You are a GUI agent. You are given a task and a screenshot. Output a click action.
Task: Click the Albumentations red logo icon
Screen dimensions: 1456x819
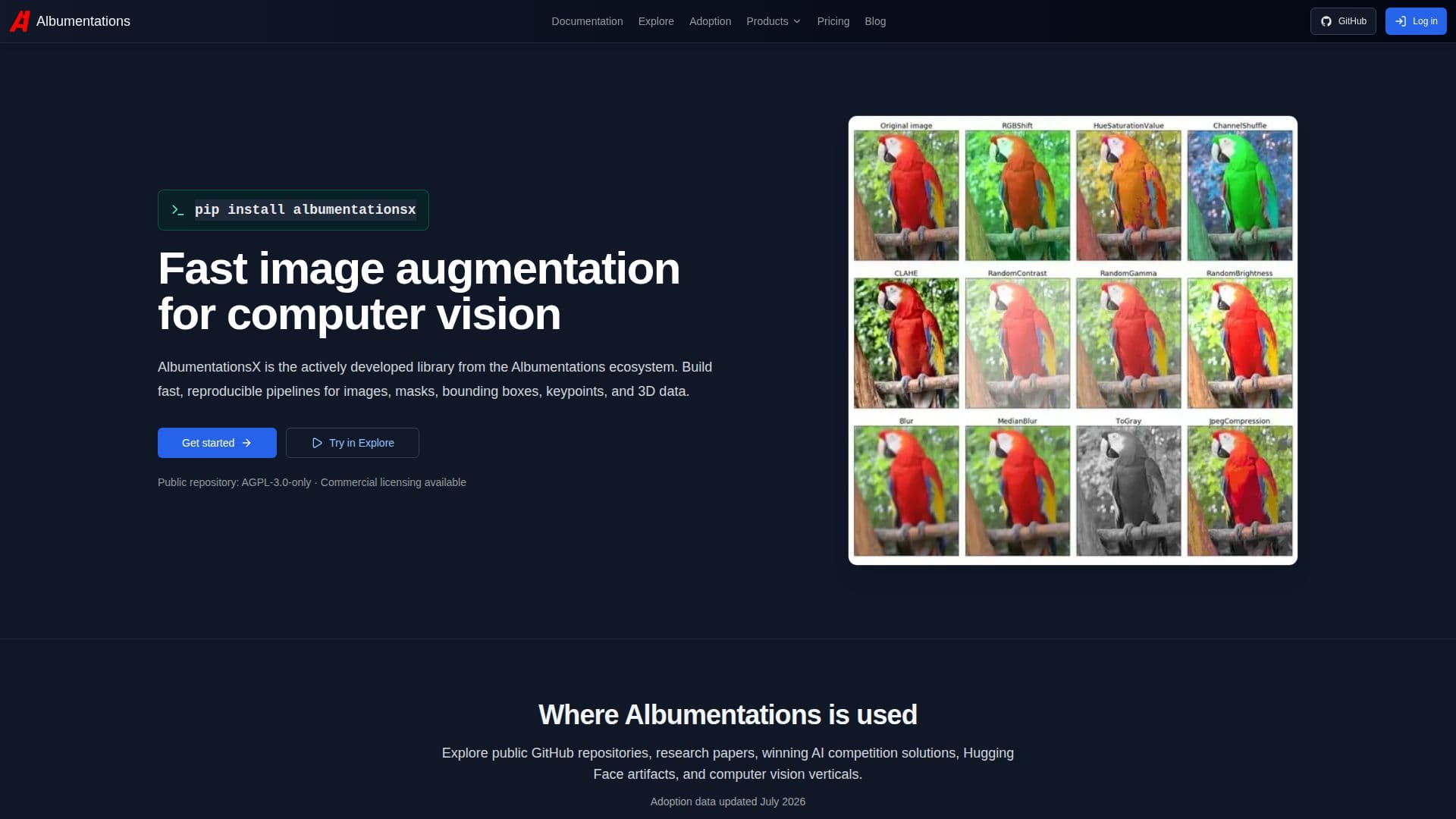pyautogui.click(x=20, y=21)
